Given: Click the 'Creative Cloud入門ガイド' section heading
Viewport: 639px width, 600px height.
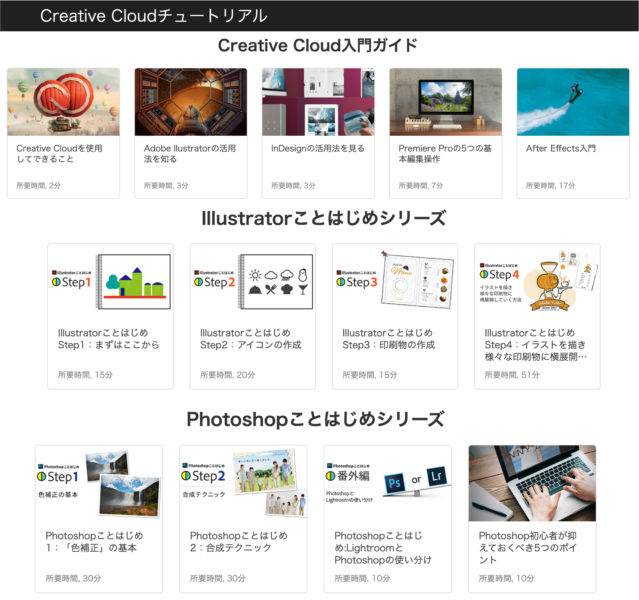Looking at the screenshot, I should (318, 45).
